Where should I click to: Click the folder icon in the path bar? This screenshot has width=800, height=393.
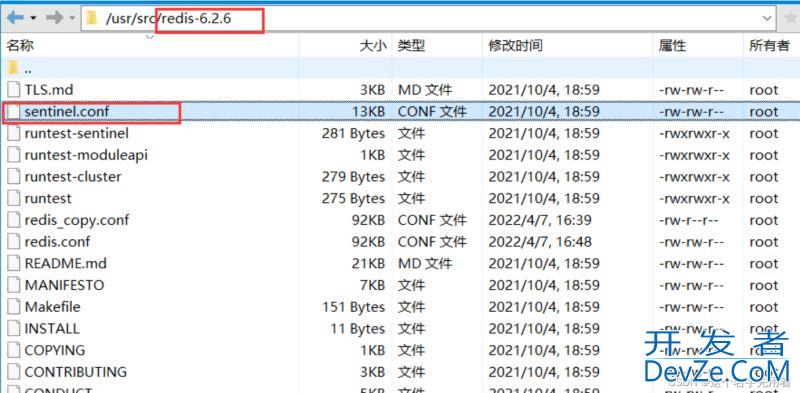pos(92,18)
